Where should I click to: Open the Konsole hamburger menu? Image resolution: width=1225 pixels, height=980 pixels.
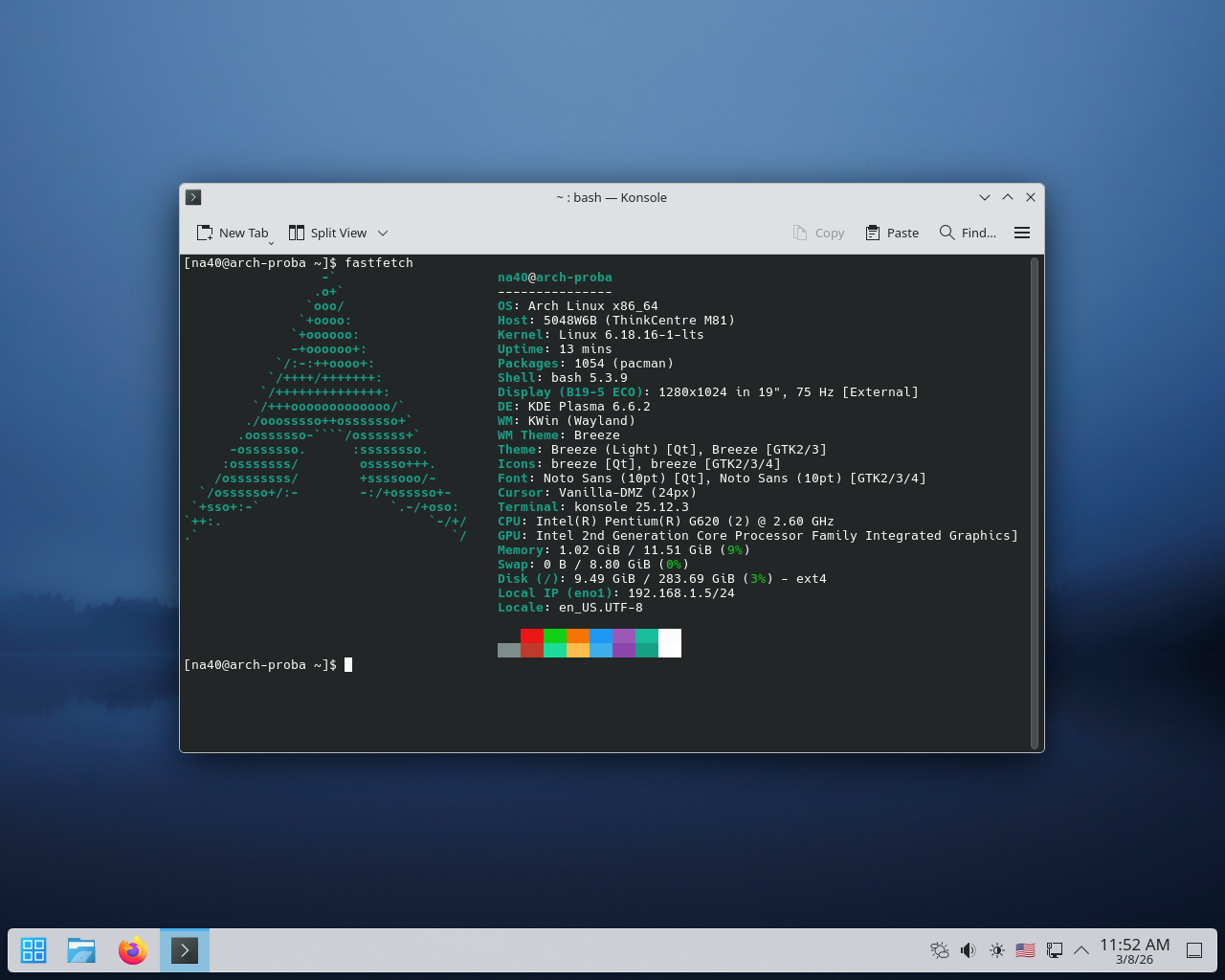[x=1022, y=233]
